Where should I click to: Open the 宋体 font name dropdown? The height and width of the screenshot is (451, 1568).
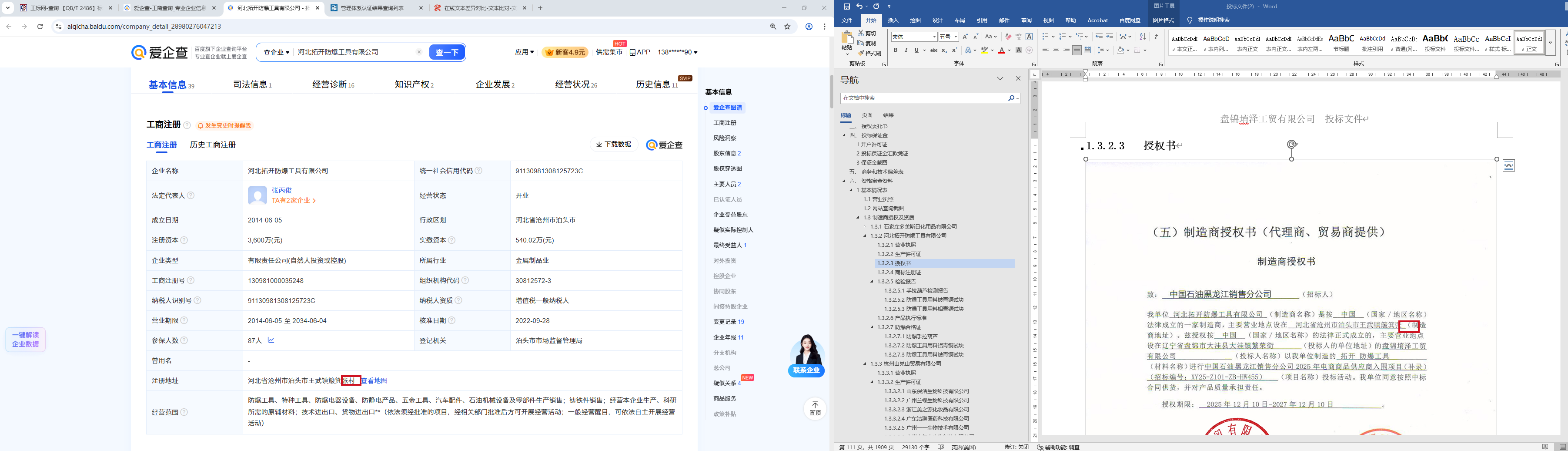934,37
